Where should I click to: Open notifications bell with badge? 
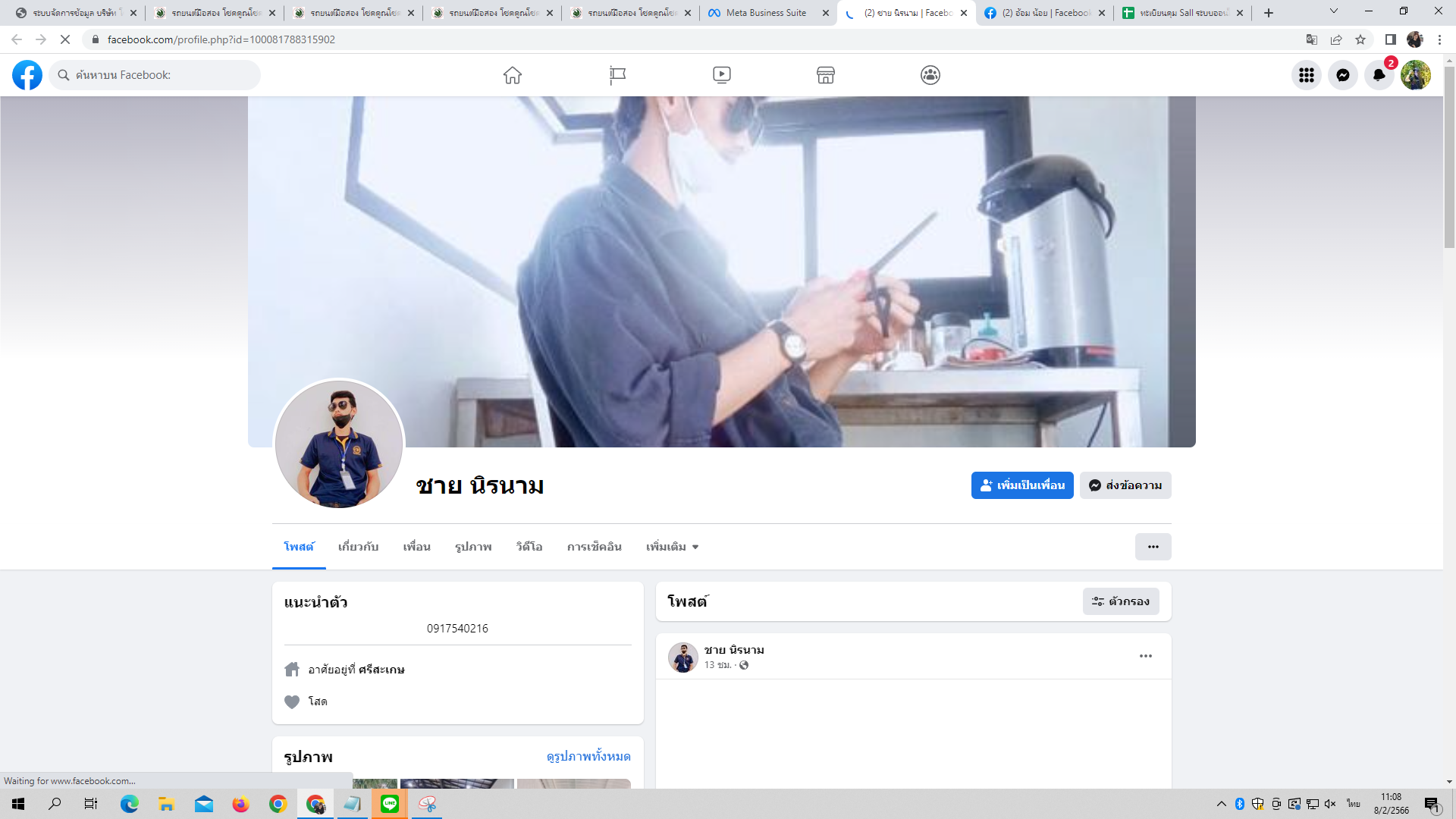1379,75
